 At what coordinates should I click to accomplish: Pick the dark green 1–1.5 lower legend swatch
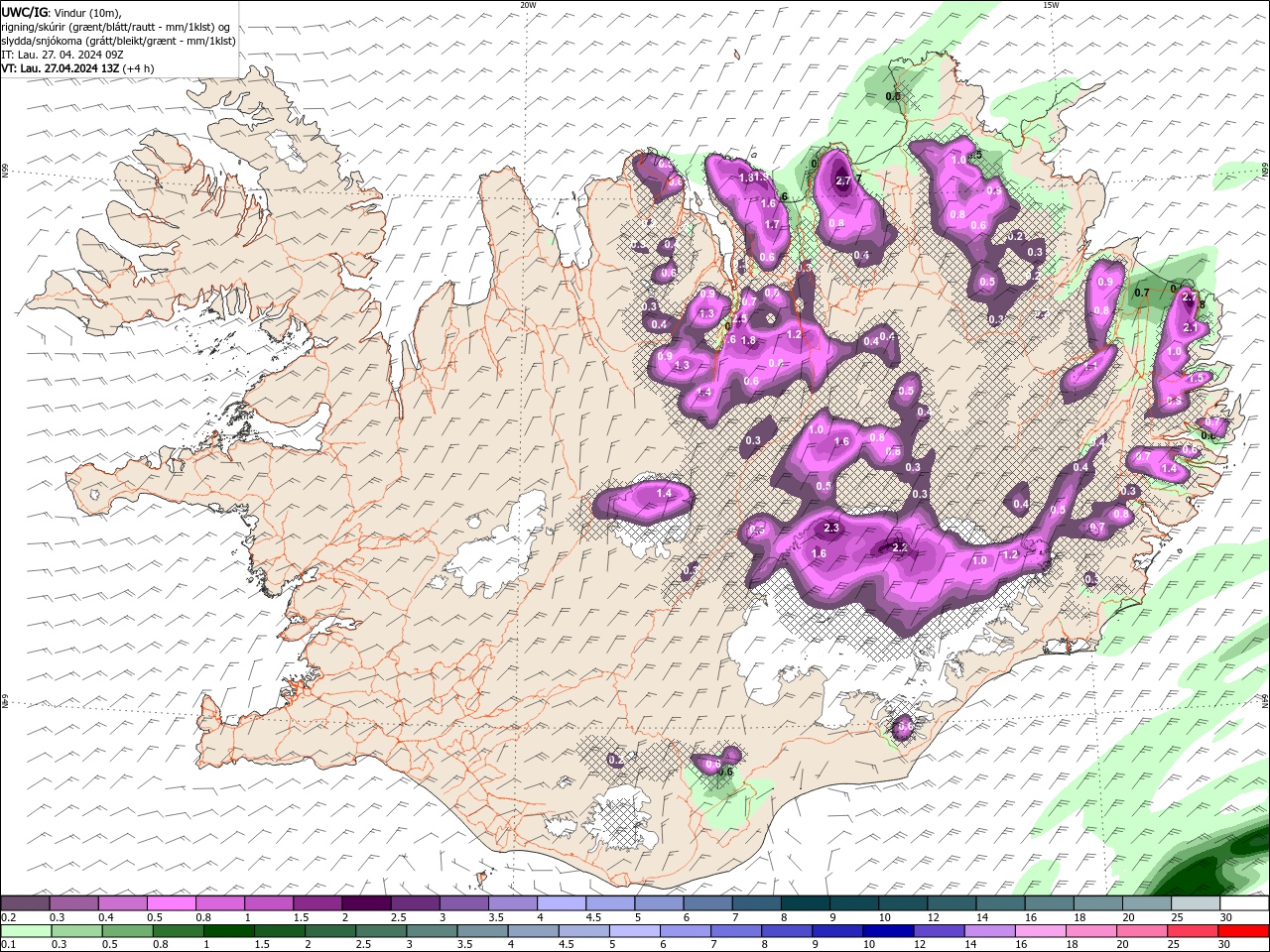pos(229,930)
